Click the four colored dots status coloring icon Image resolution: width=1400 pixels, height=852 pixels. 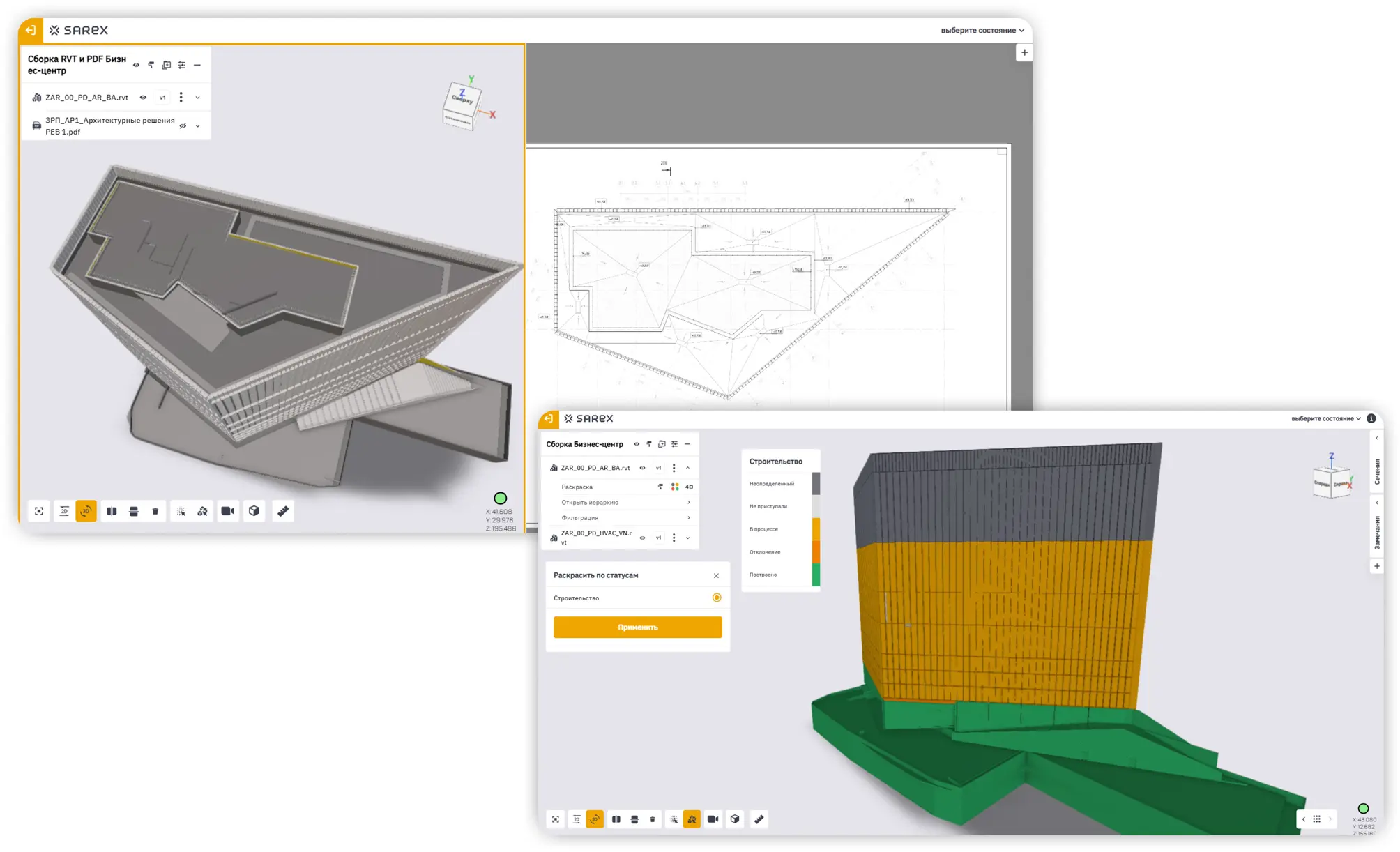675,487
